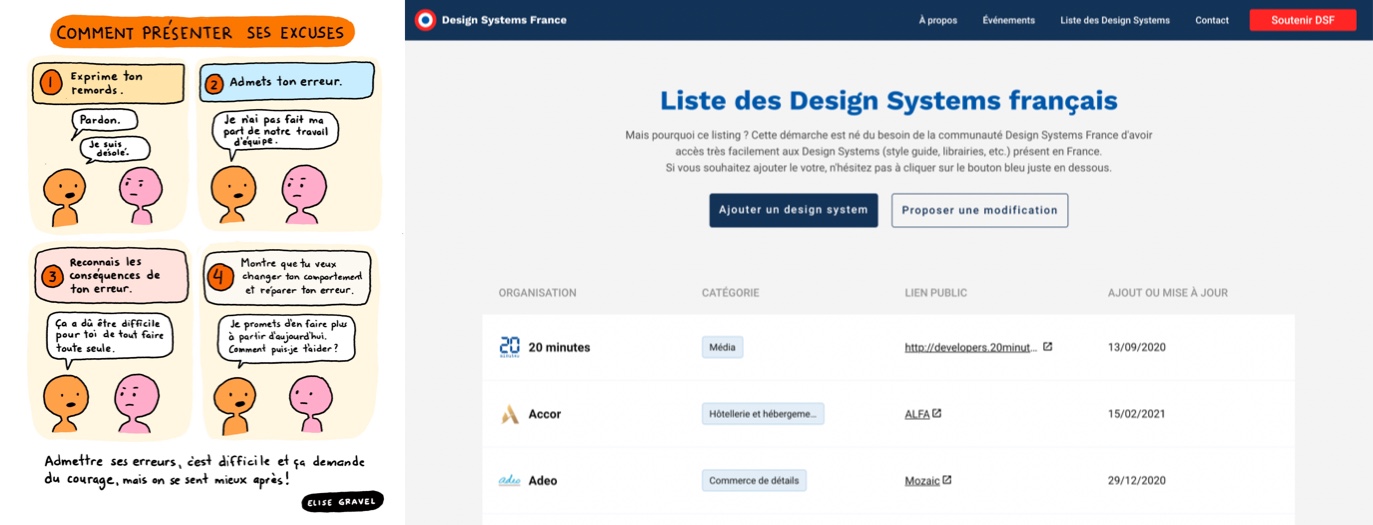Open the ALFA design system link
The image size is (1373, 525).
(x=916, y=414)
